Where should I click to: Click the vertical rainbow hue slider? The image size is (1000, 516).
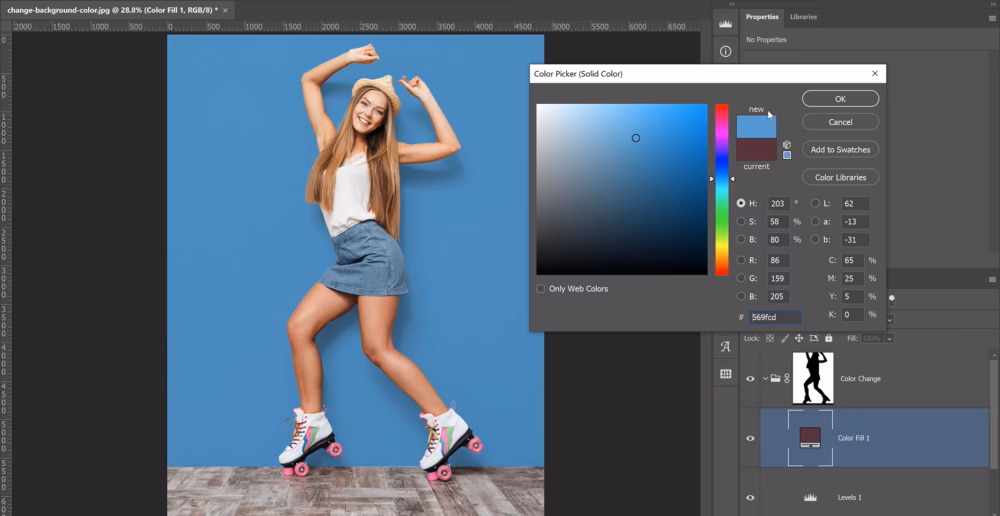[x=721, y=189]
